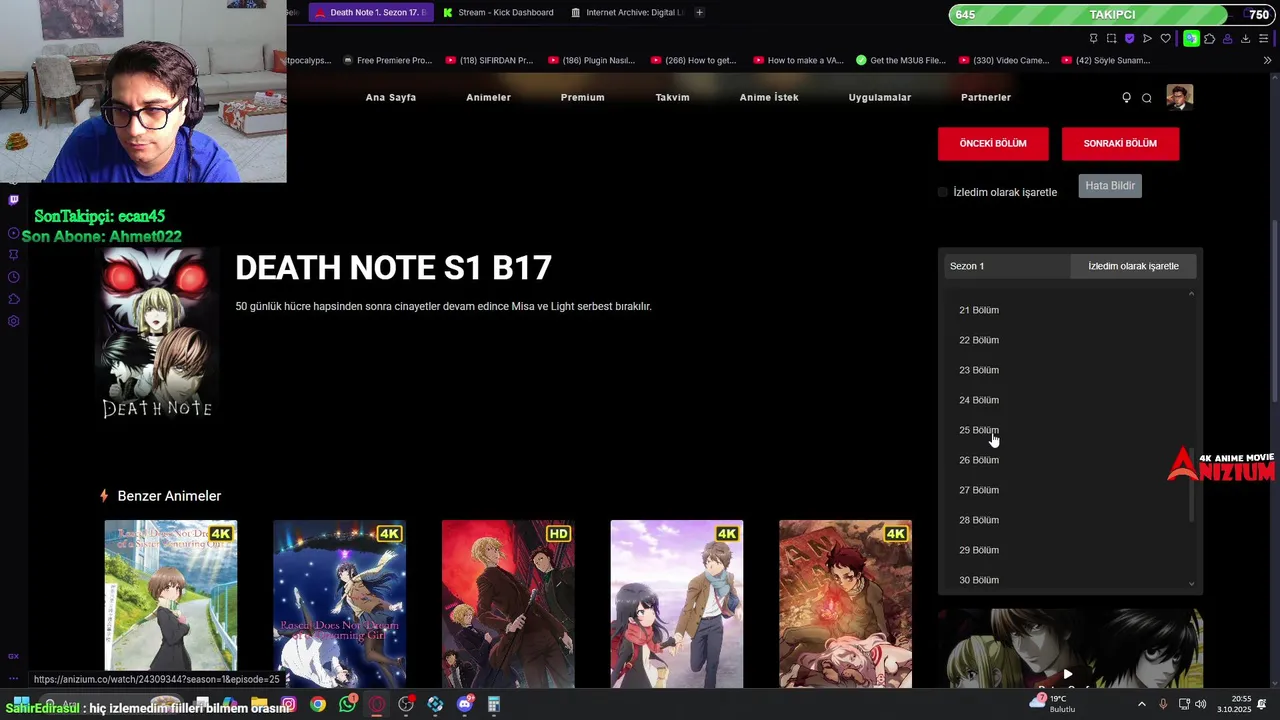Click the Instagram icon in taskbar
1280x720 pixels.
(x=288, y=704)
